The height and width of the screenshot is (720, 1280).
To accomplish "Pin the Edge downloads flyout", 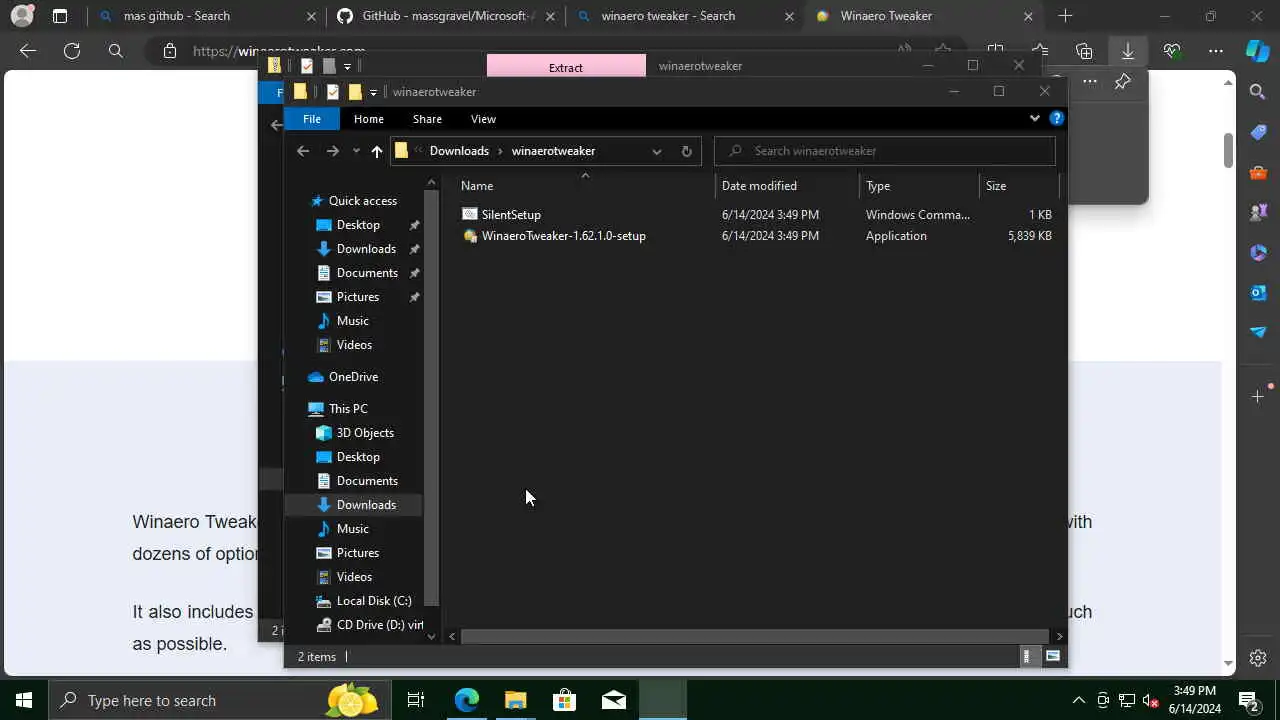I will pyautogui.click(x=1123, y=82).
